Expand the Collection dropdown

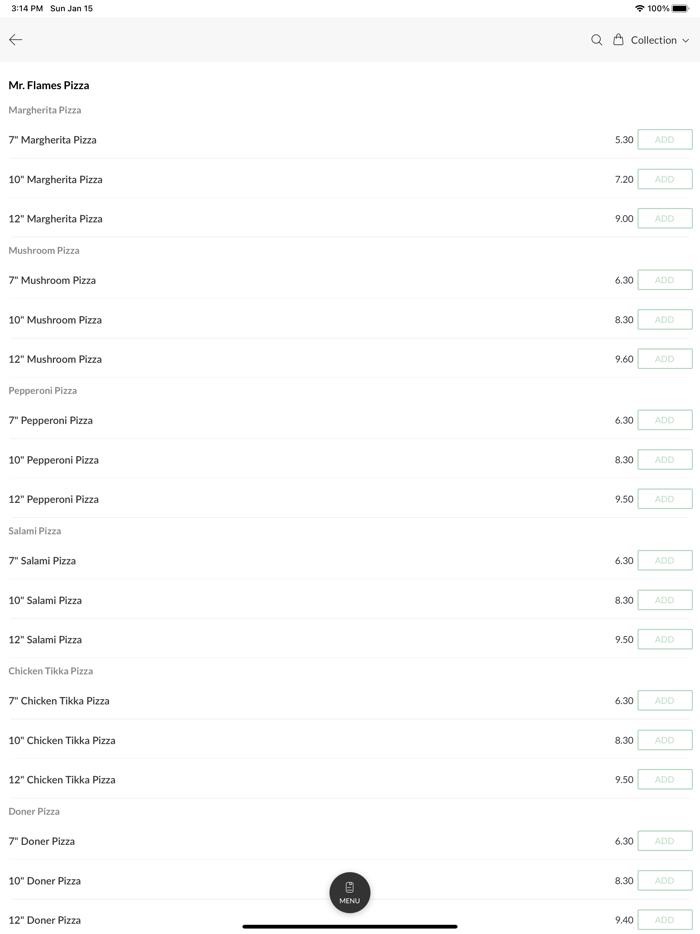[660, 40]
